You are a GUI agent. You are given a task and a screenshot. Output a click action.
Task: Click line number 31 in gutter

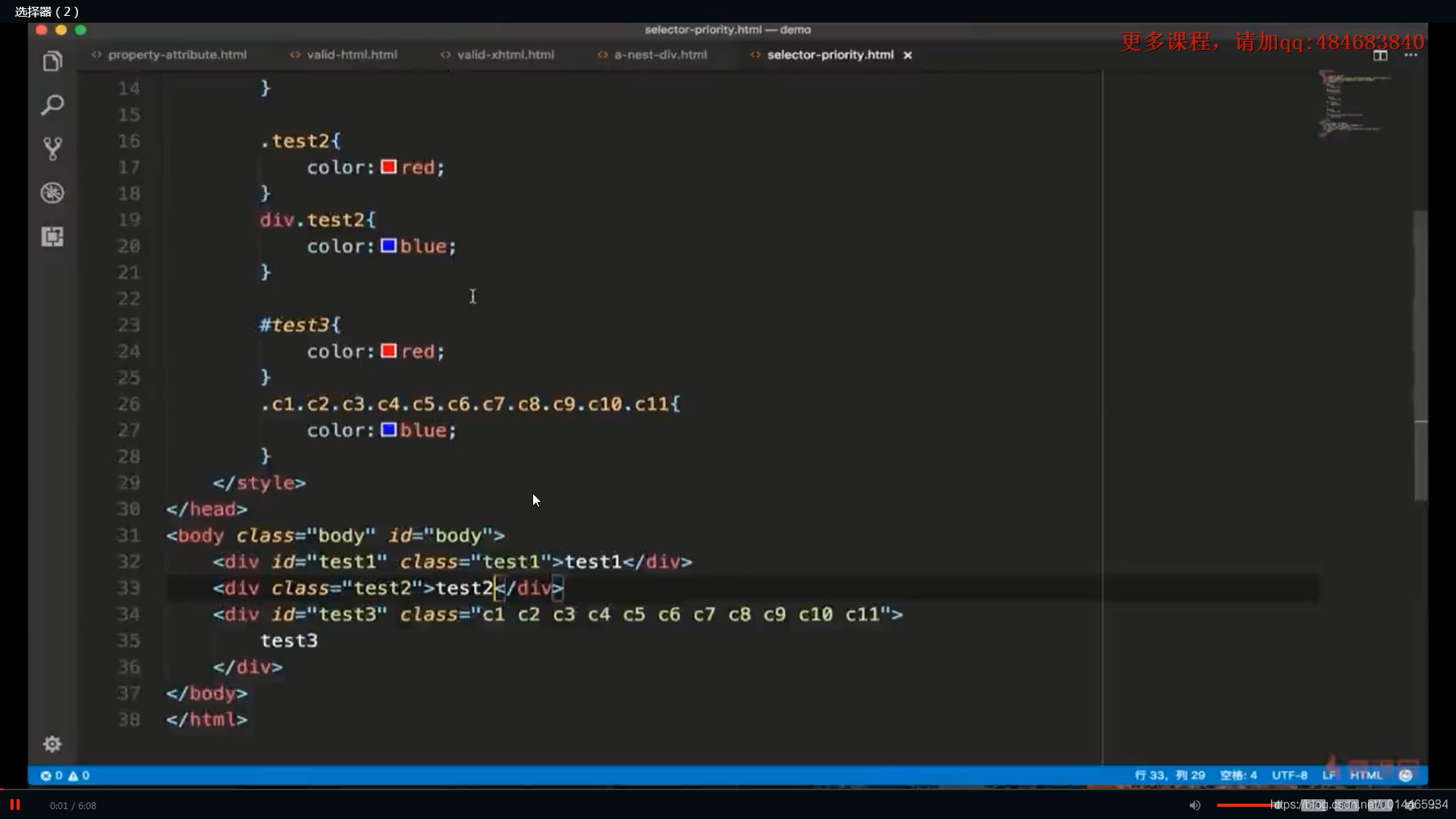tap(129, 535)
